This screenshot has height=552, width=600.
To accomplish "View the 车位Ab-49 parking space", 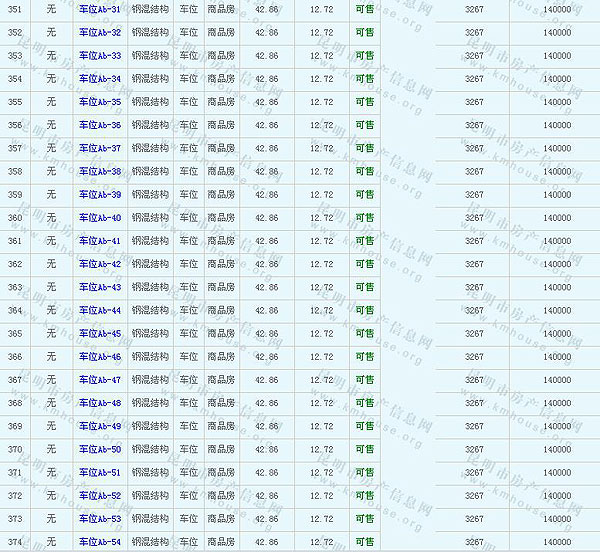I will click(100, 427).
